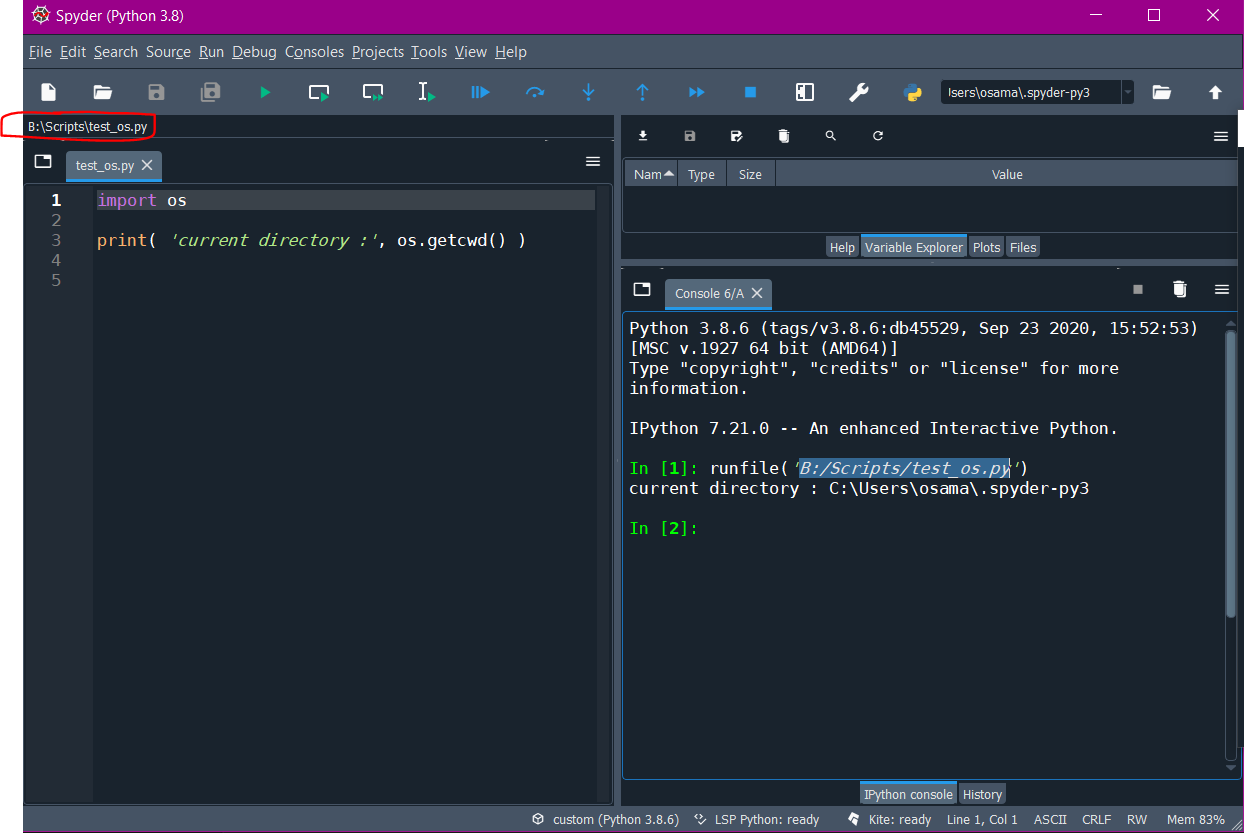Image resolution: width=1244 pixels, height=833 pixels.
Task: Browse editor tabs button left of test_os.py
Action: (43, 161)
